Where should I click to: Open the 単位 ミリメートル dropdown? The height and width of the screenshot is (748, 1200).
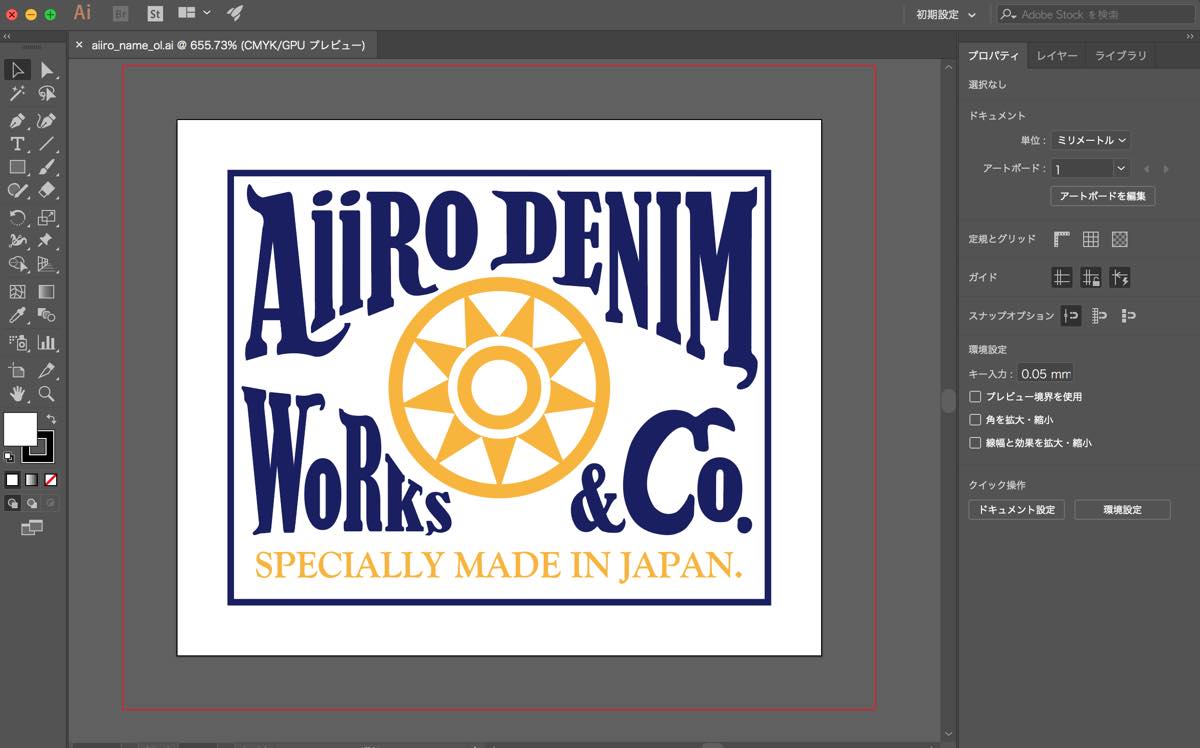[1091, 141]
